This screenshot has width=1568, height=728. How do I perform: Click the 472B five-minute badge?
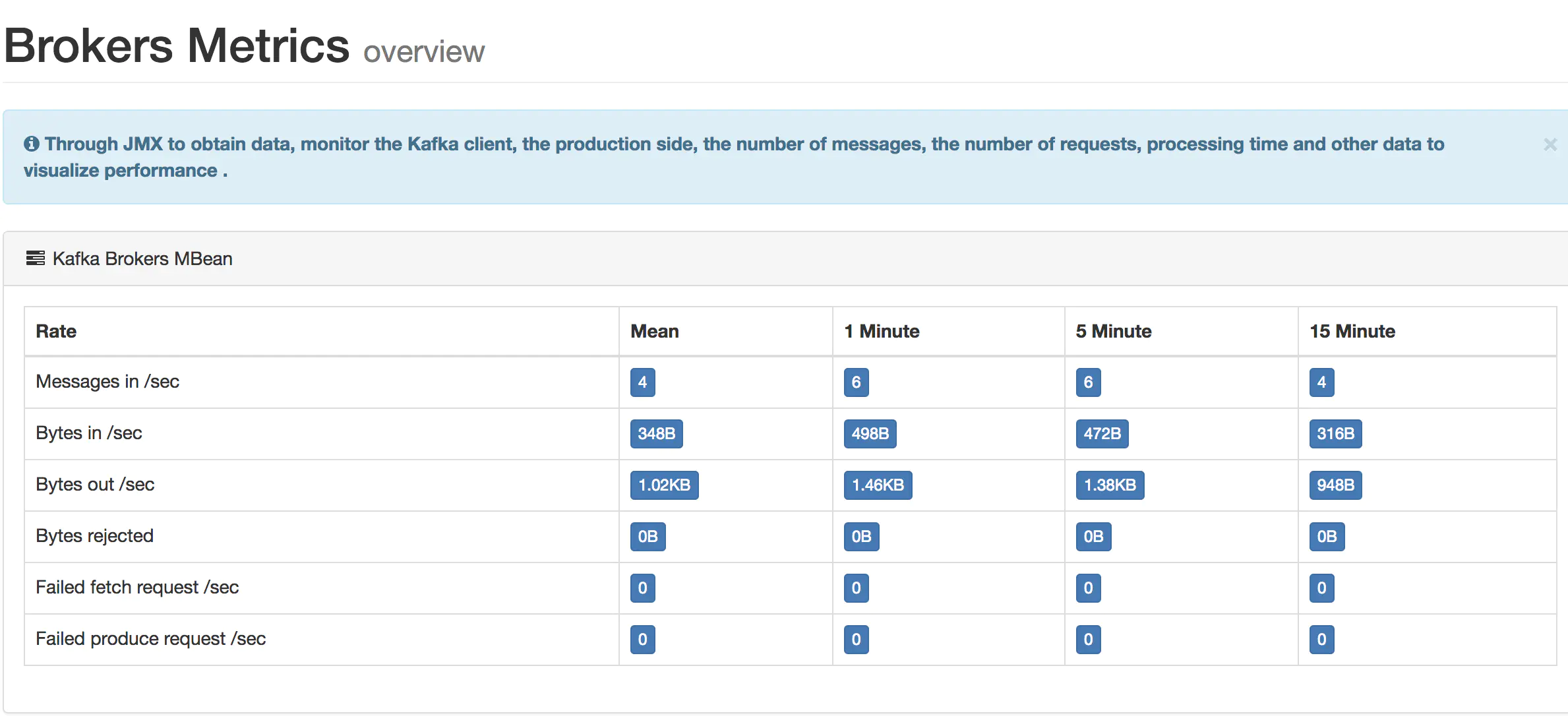1102,434
